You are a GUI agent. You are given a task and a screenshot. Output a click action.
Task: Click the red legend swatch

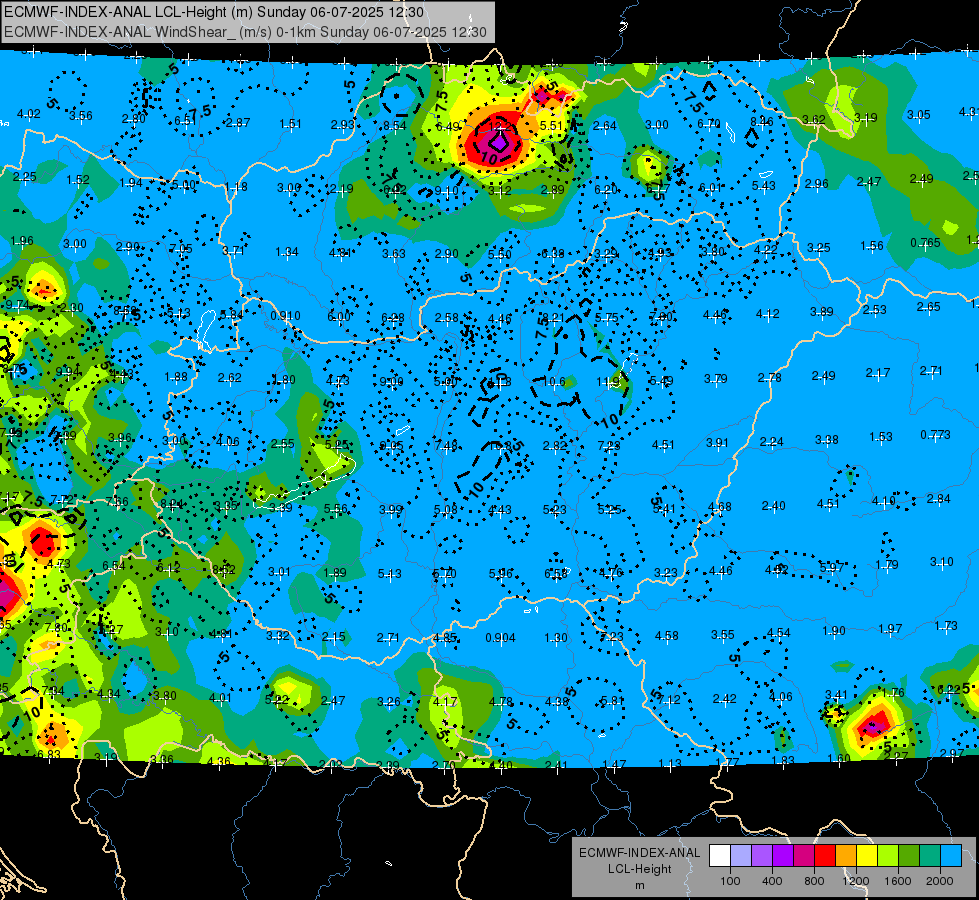click(x=825, y=855)
